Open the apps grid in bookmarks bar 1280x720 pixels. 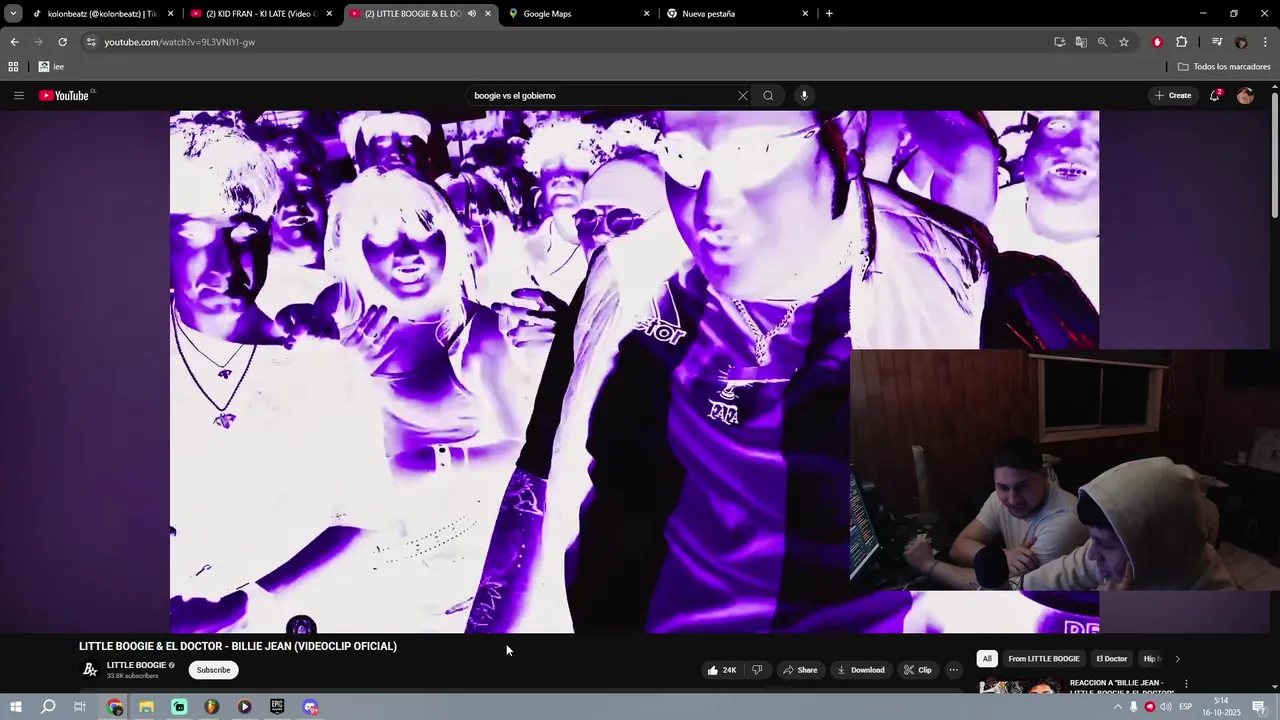point(13,67)
